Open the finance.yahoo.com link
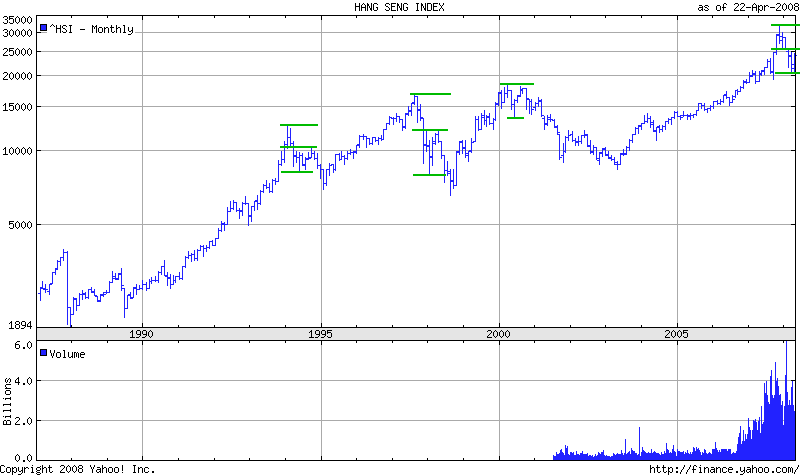The width and height of the screenshot is (800, 475). tap(723, 468)
